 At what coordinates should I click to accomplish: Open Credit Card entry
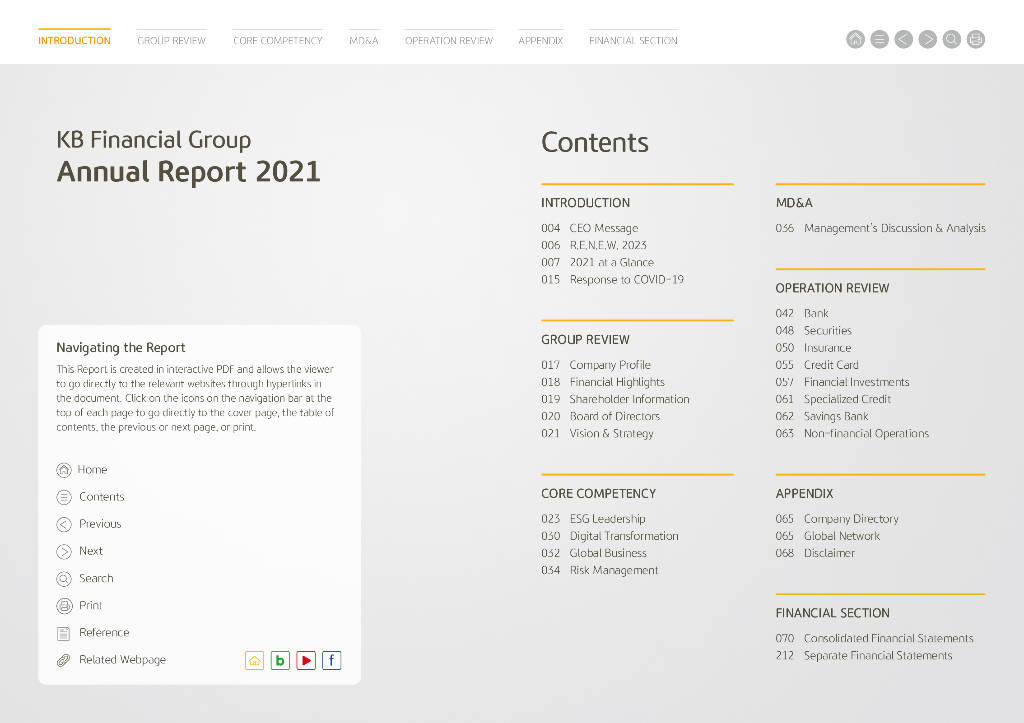tap(817, 364)
